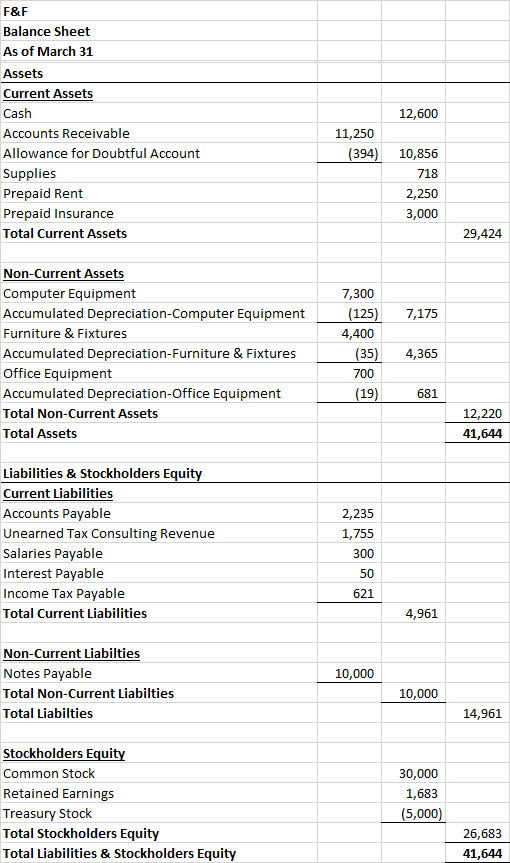
Task: Click office equipment depreciation (19)
Action: (x=366, y=394)
